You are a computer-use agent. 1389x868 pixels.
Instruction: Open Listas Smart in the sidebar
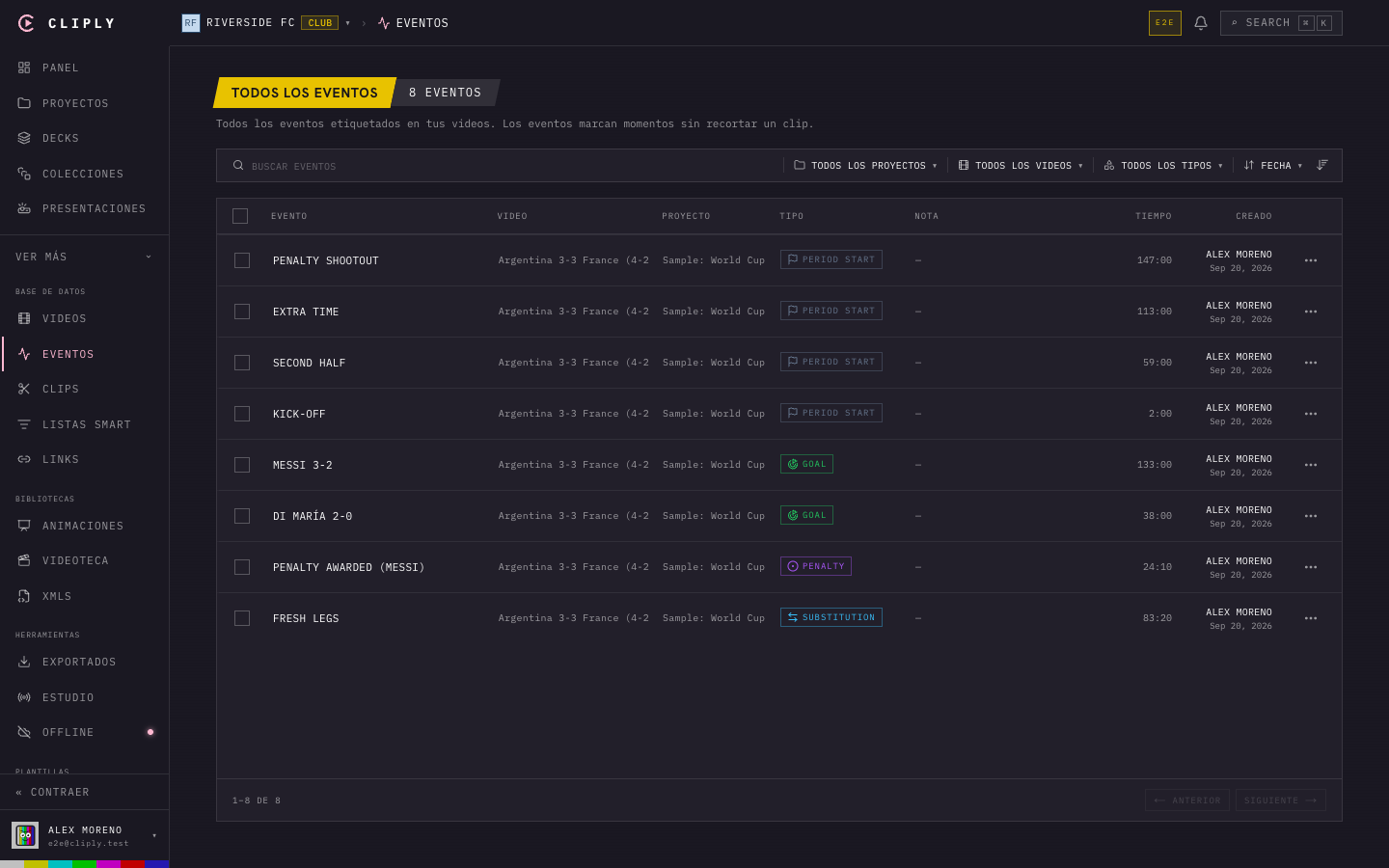point(85,424)
